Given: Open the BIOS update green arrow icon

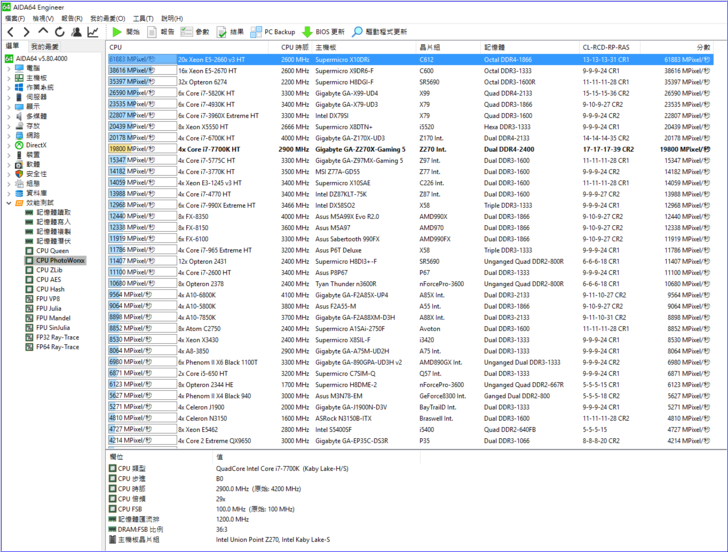Looking at the screenshot, I should (x=307, y=32).
